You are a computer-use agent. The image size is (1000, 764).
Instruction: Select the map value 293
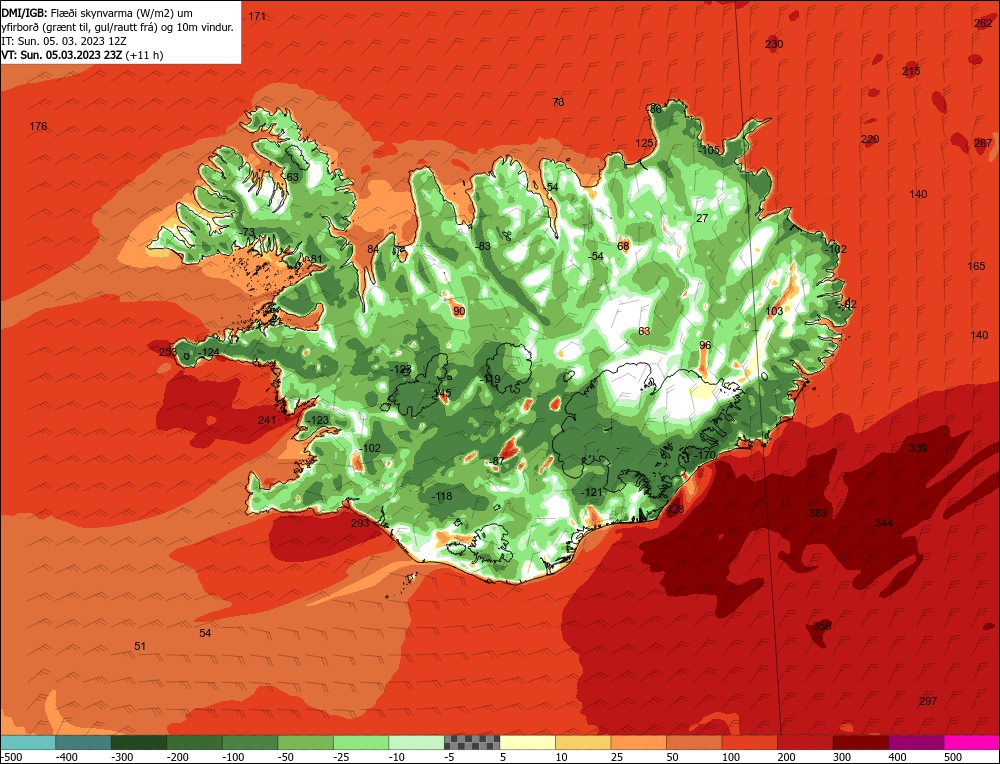360,523
